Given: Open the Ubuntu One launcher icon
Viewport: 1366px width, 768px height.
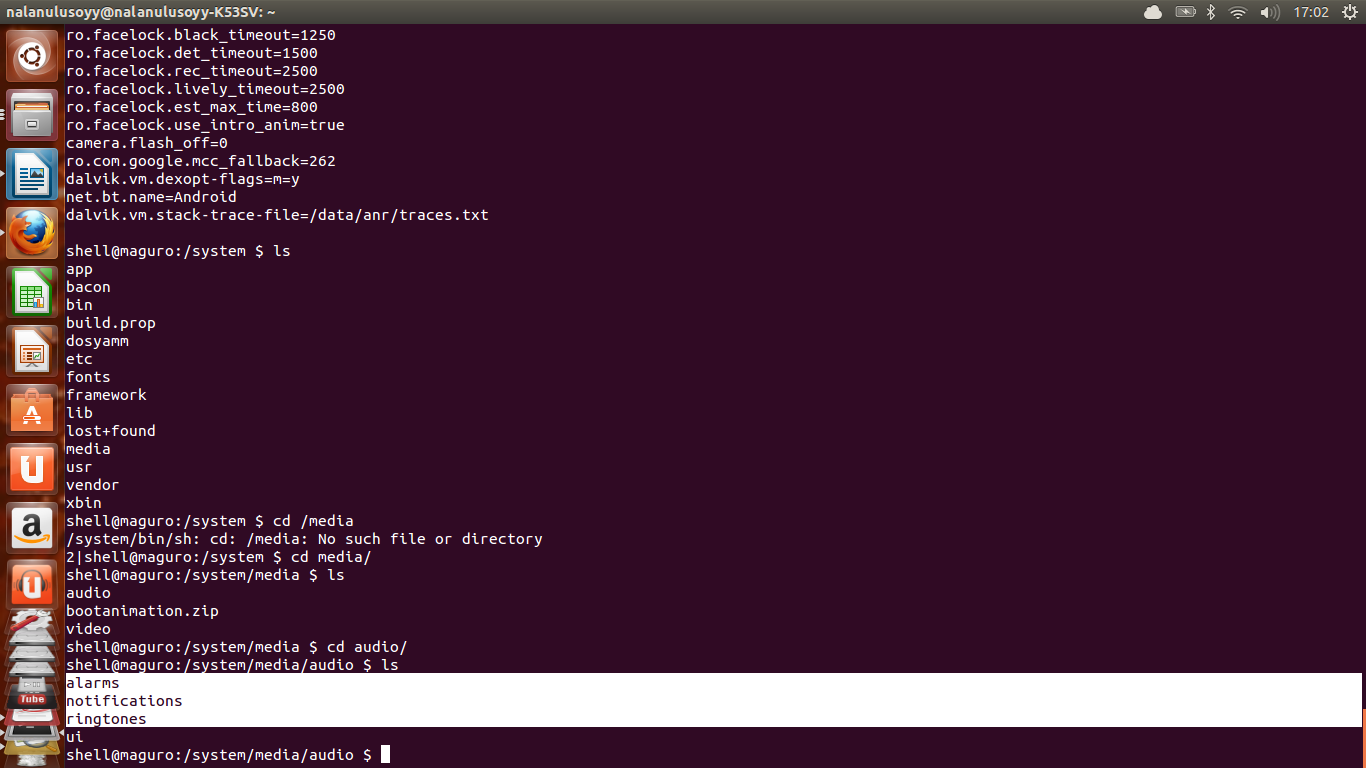Looking at the screenshot, I should pyautogui.click(x=32, y=469).
